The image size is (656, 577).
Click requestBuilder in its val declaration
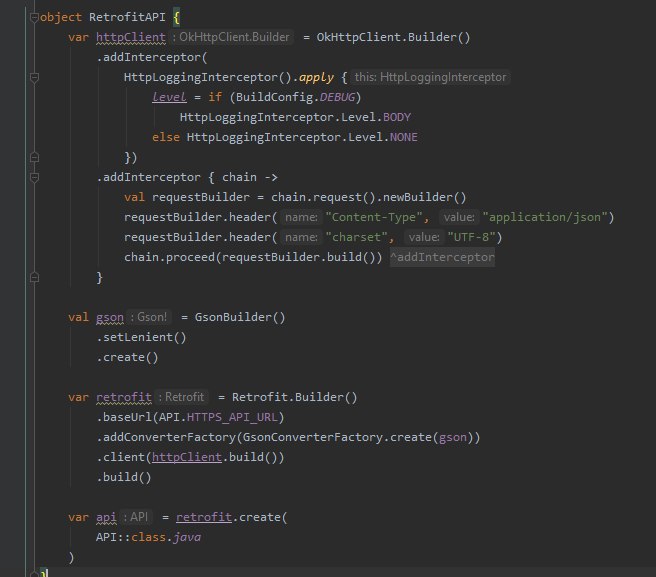(x=200, y=197)
